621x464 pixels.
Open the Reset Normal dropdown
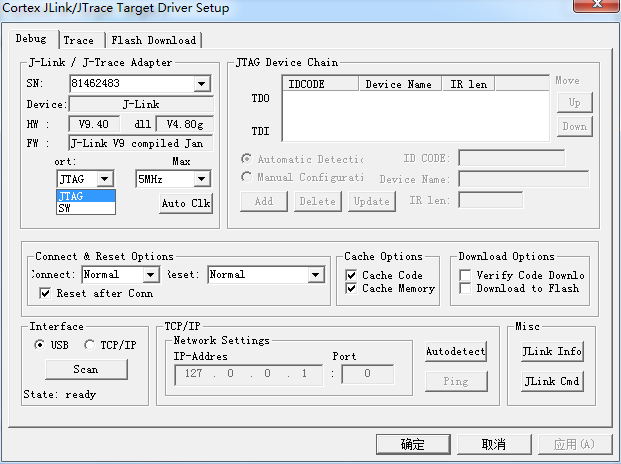[x=316, y=275]
